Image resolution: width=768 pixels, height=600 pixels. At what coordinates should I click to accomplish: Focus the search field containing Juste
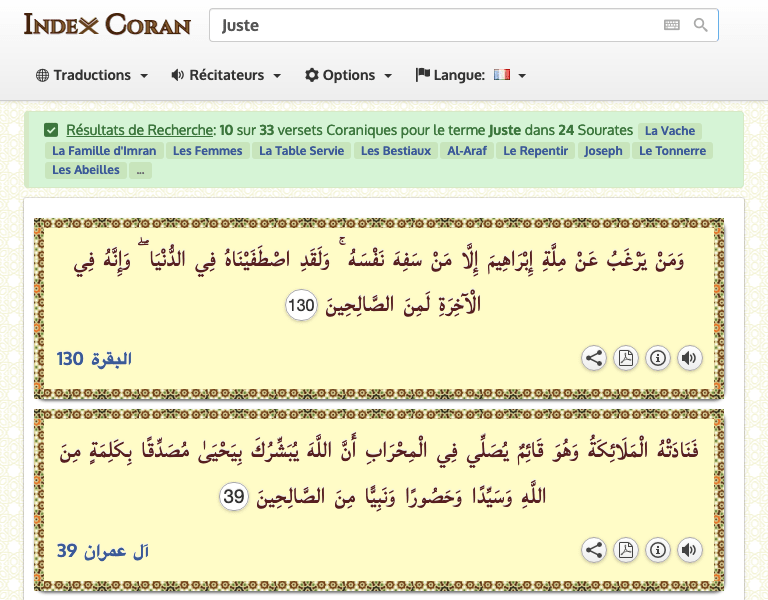point(430,26)
